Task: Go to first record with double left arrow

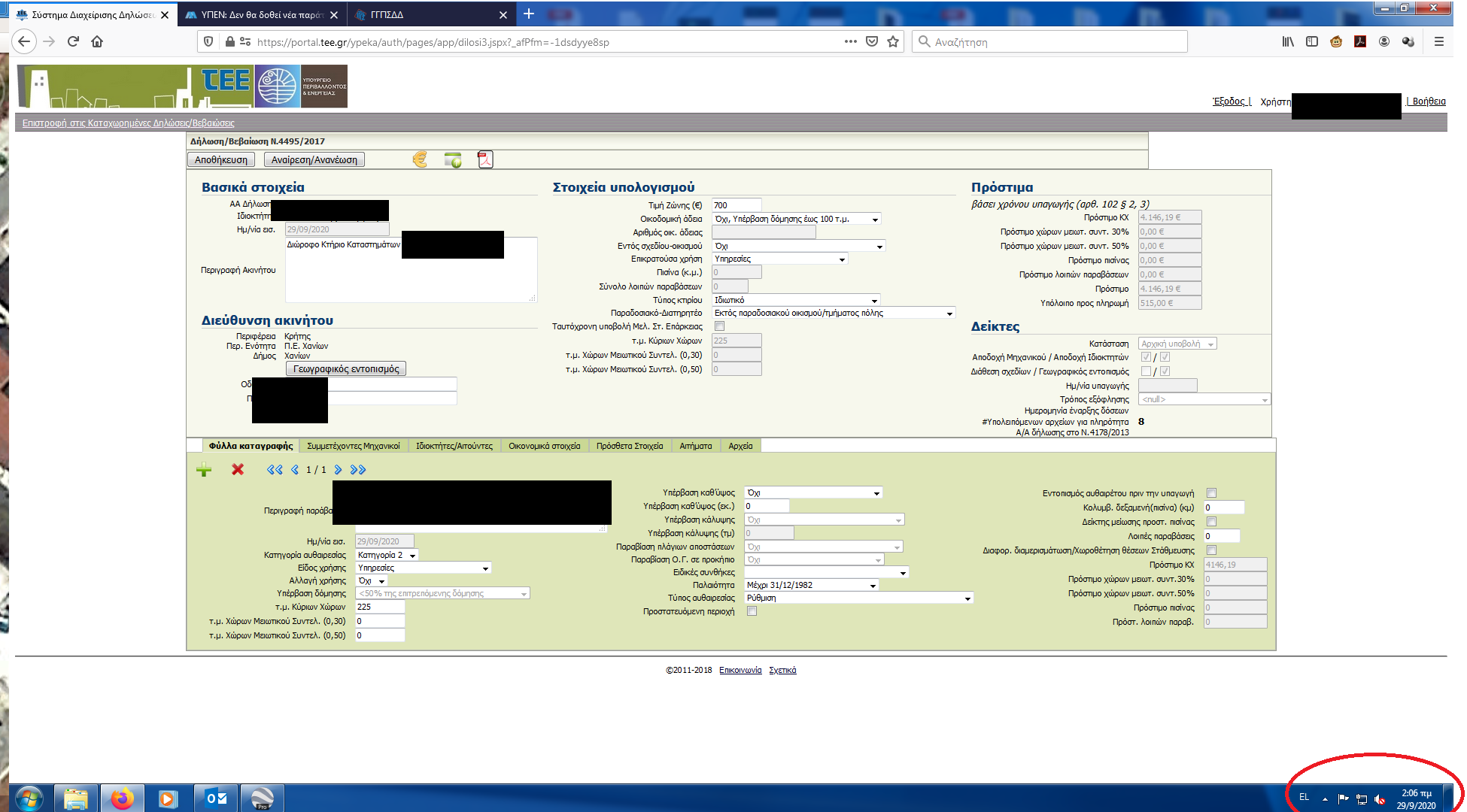Action: 275,470
